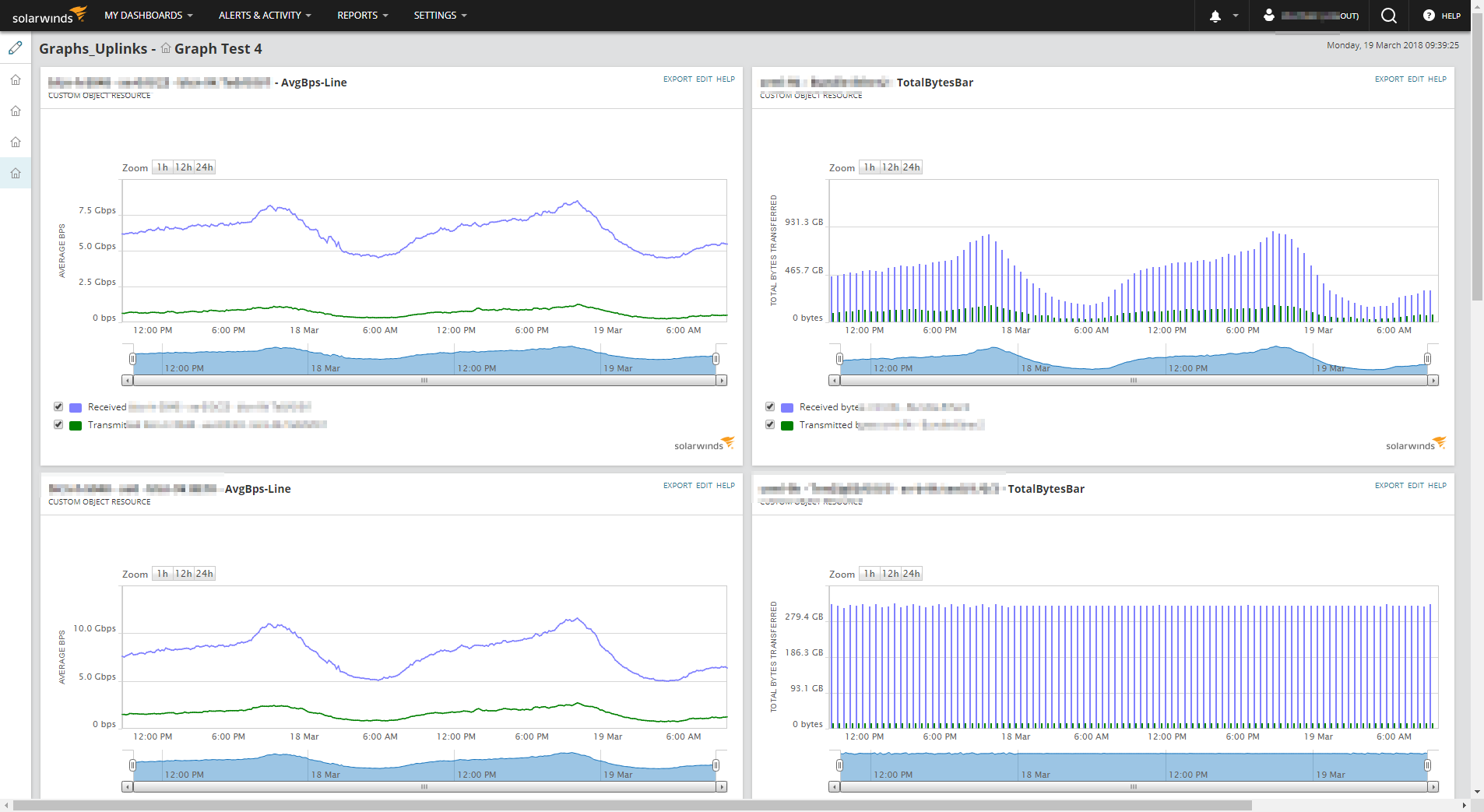This screenshot has height=812, width=1484.
Task: Click Export on bottom AvgBps-Line widget
Action: tap(677, 486)
